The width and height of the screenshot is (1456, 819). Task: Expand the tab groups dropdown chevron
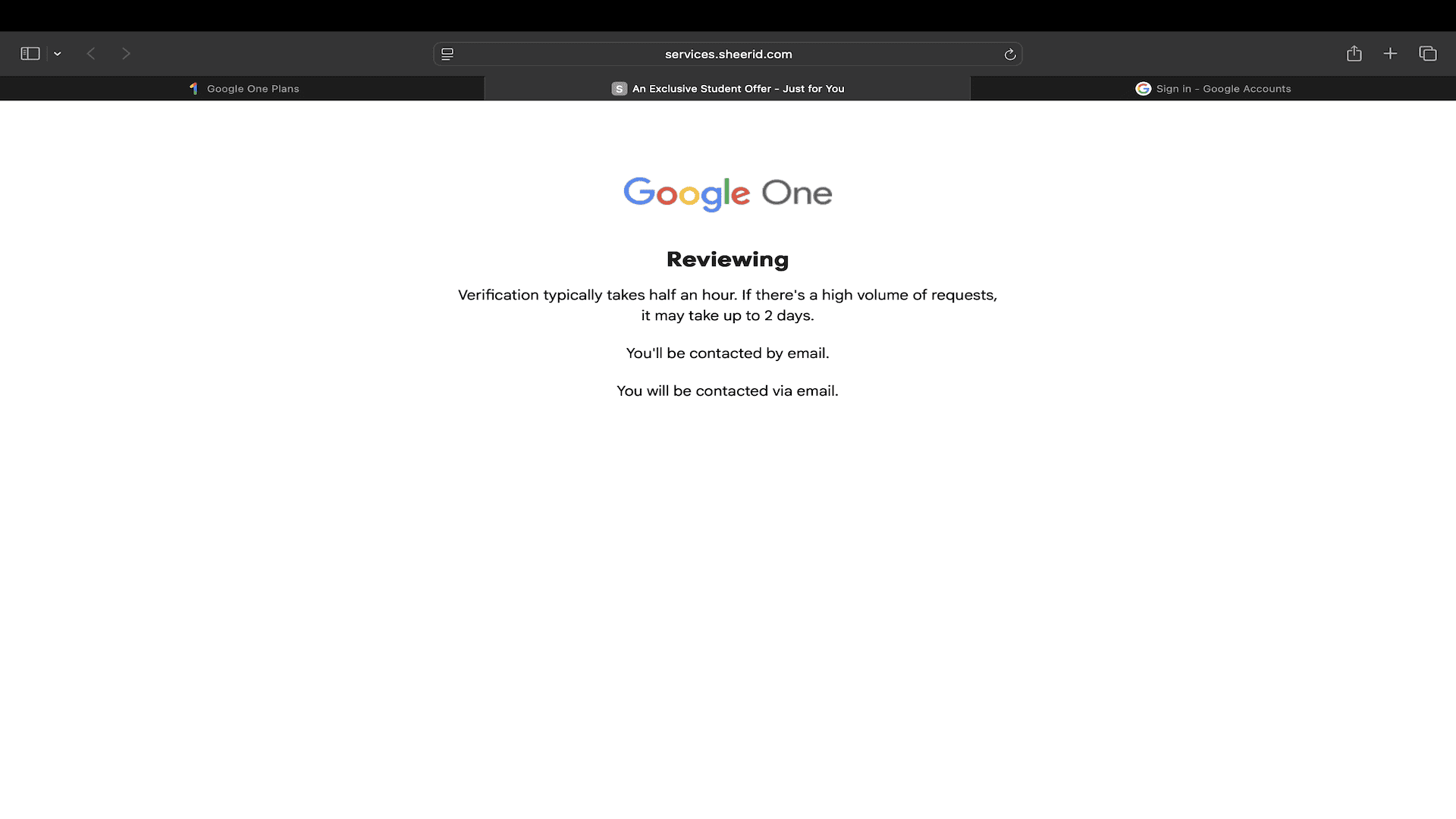pos(58,54)
